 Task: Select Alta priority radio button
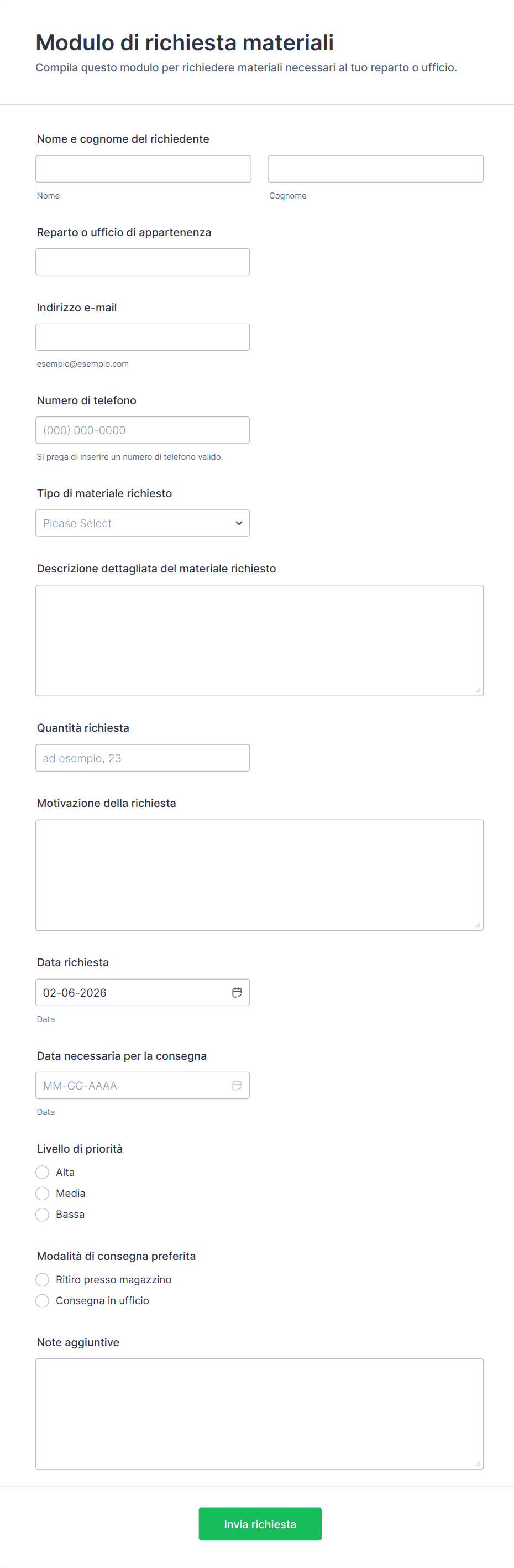[42, 1172]
